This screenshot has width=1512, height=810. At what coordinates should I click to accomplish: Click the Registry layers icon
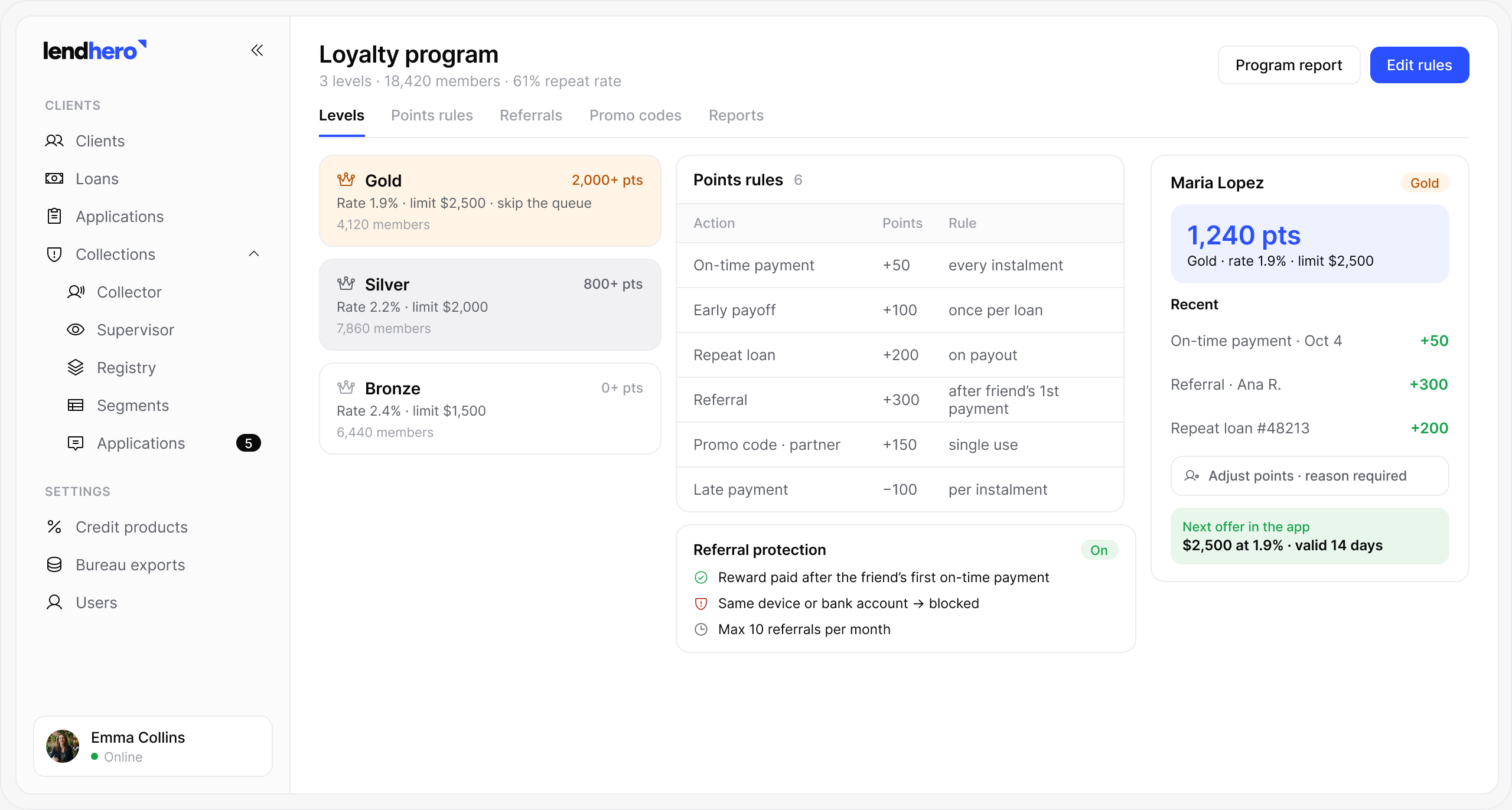[x=76, y=367]
